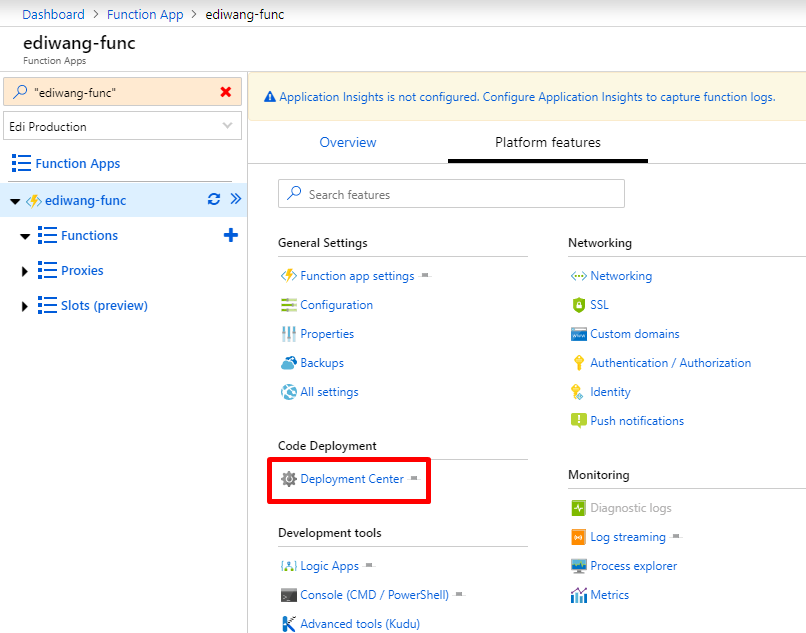This screenshot has width=806, height=633.
Task: Expand the Slots (preview) tree node
Action: [24, 306]
